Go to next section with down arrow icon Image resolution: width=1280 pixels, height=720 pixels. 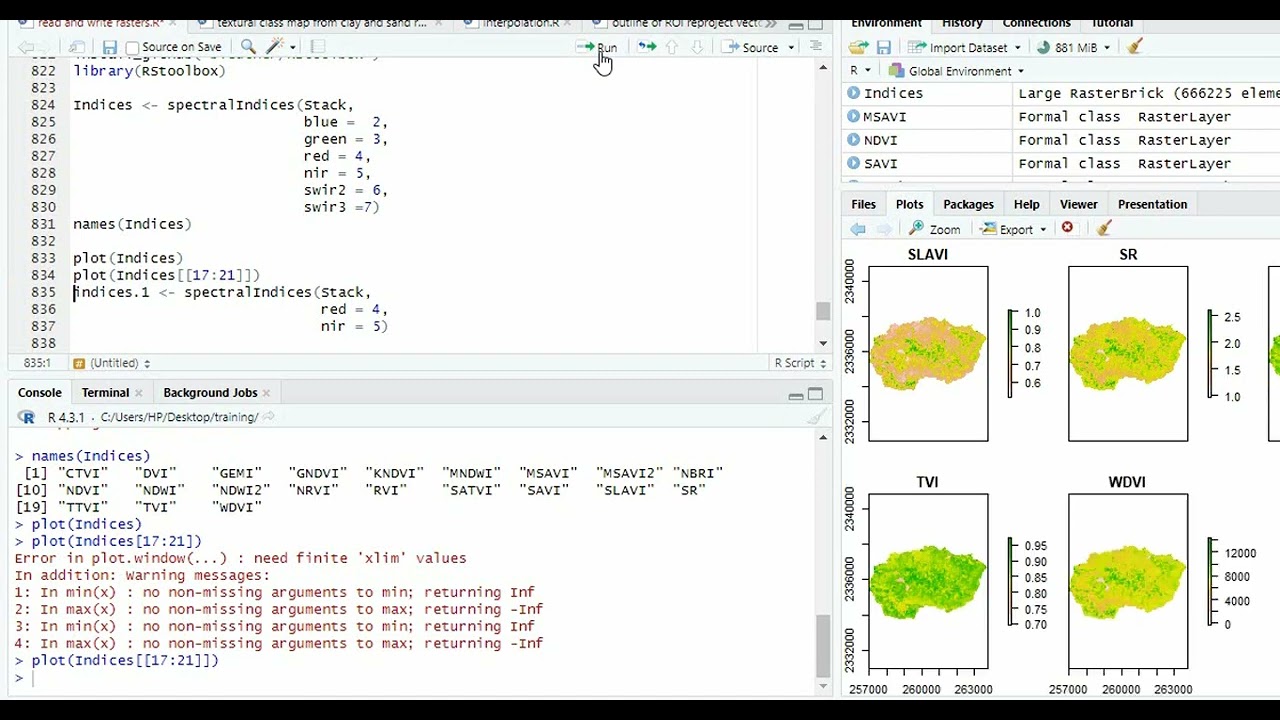[x=697, y=47]
